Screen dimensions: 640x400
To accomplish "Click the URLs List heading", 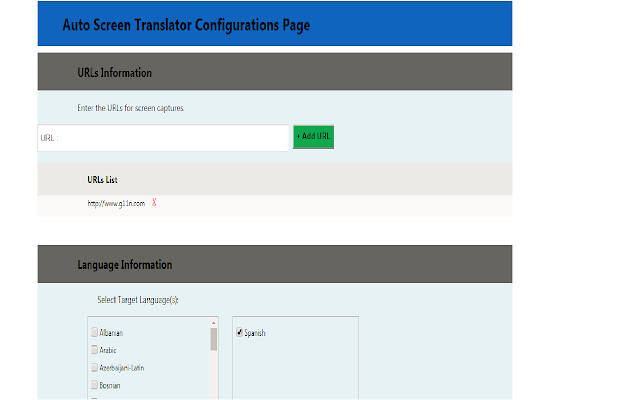I will [x=102, y=180].
